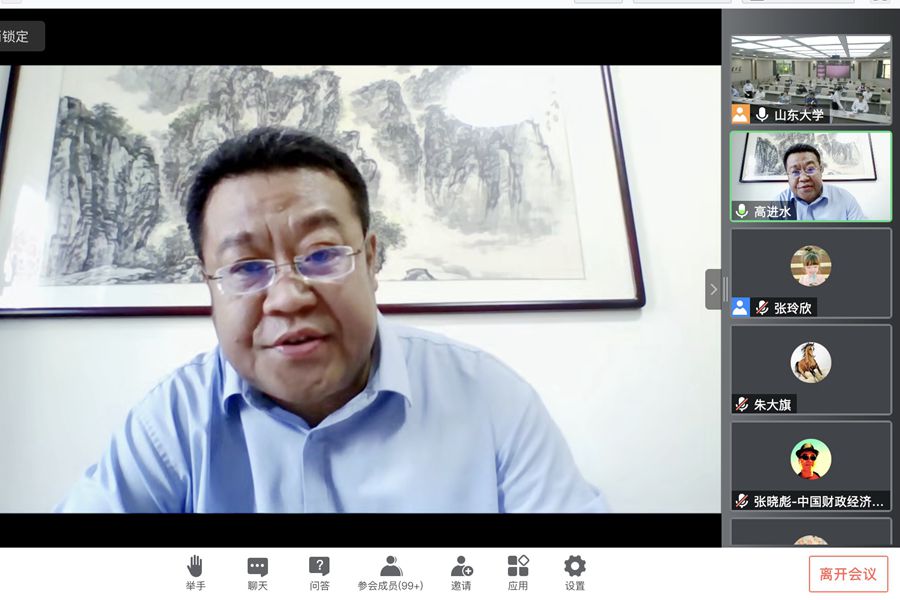Click 朱大旗's horse avatar tile
Screen dimensions: 900x600
pyautogui.click(x=810, y=362)
